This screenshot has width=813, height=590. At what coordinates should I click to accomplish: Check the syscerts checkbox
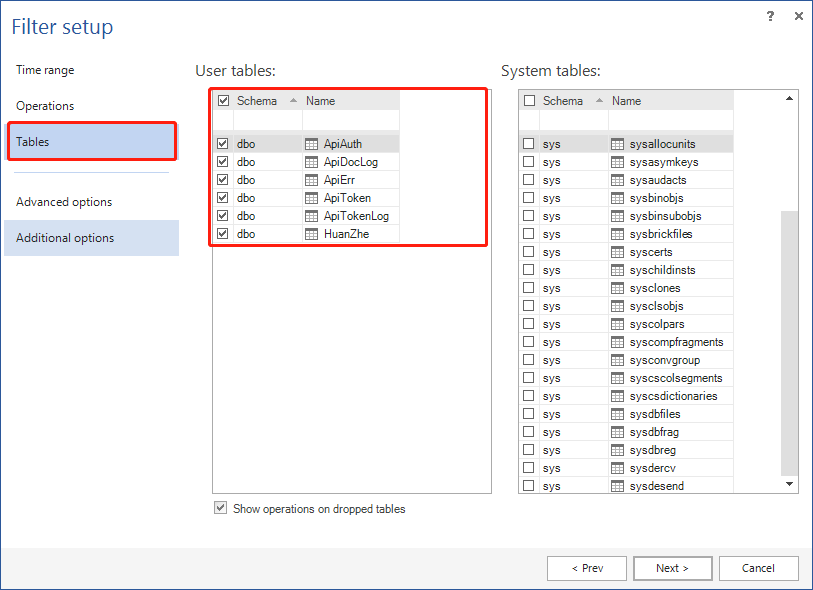pyautogui.click(x=528, y=251)
